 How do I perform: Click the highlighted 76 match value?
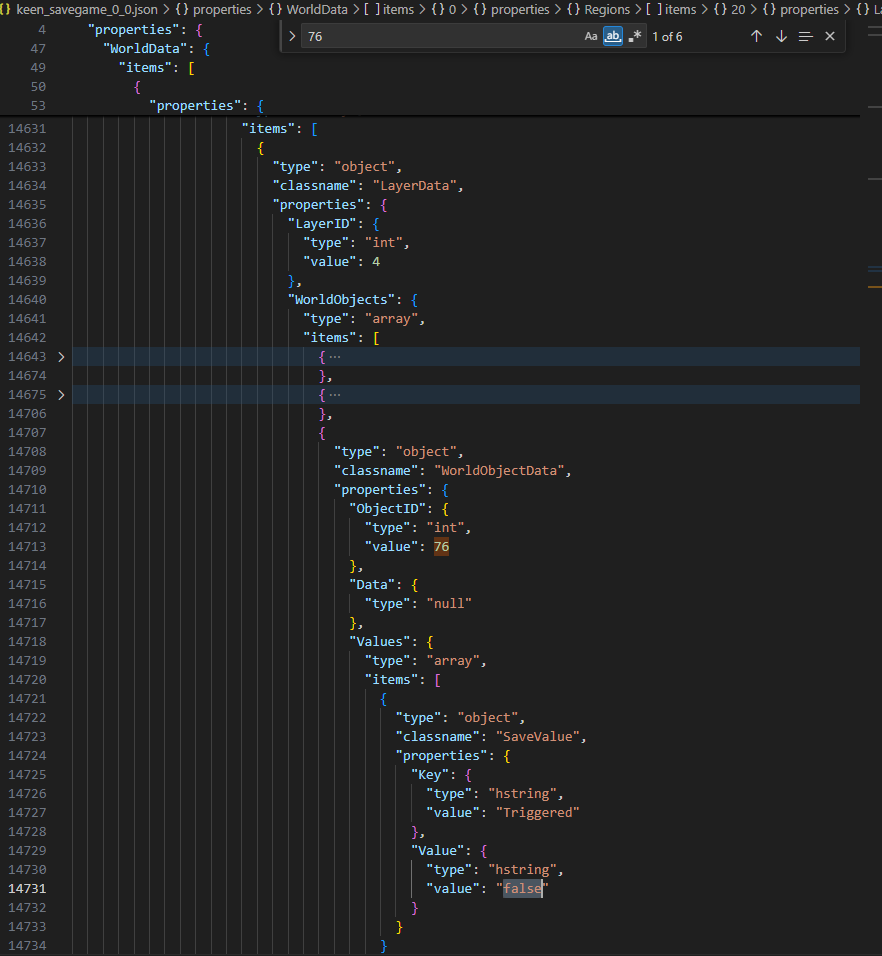pyautogui.click(x=441, y=547)
